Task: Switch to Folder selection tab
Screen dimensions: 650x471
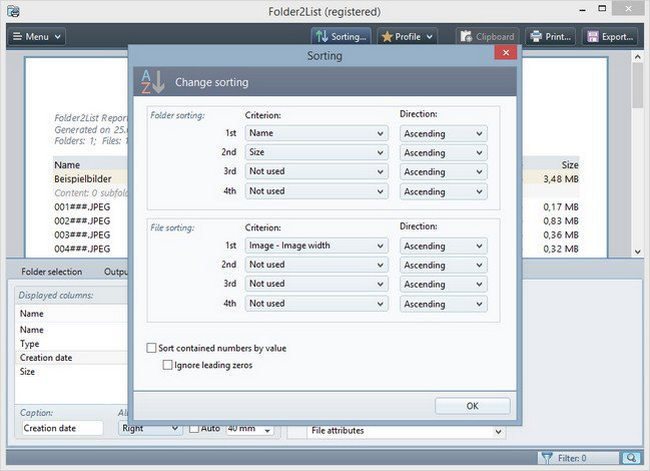Action: (52, 272)
